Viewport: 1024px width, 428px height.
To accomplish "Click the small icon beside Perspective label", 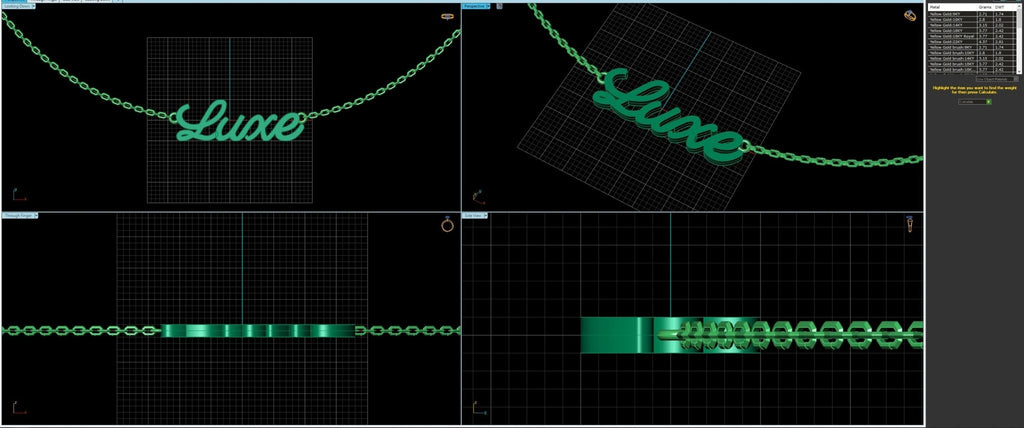I will [x=499, y=6].
